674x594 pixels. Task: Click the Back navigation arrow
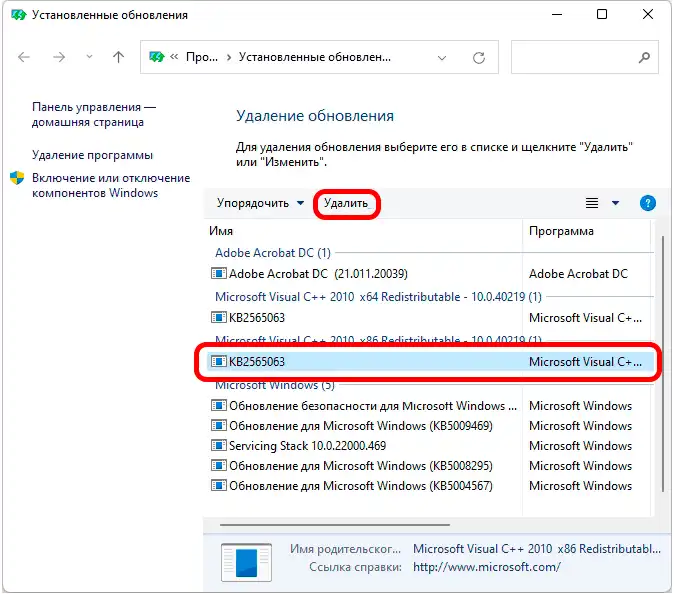(24, 57)
